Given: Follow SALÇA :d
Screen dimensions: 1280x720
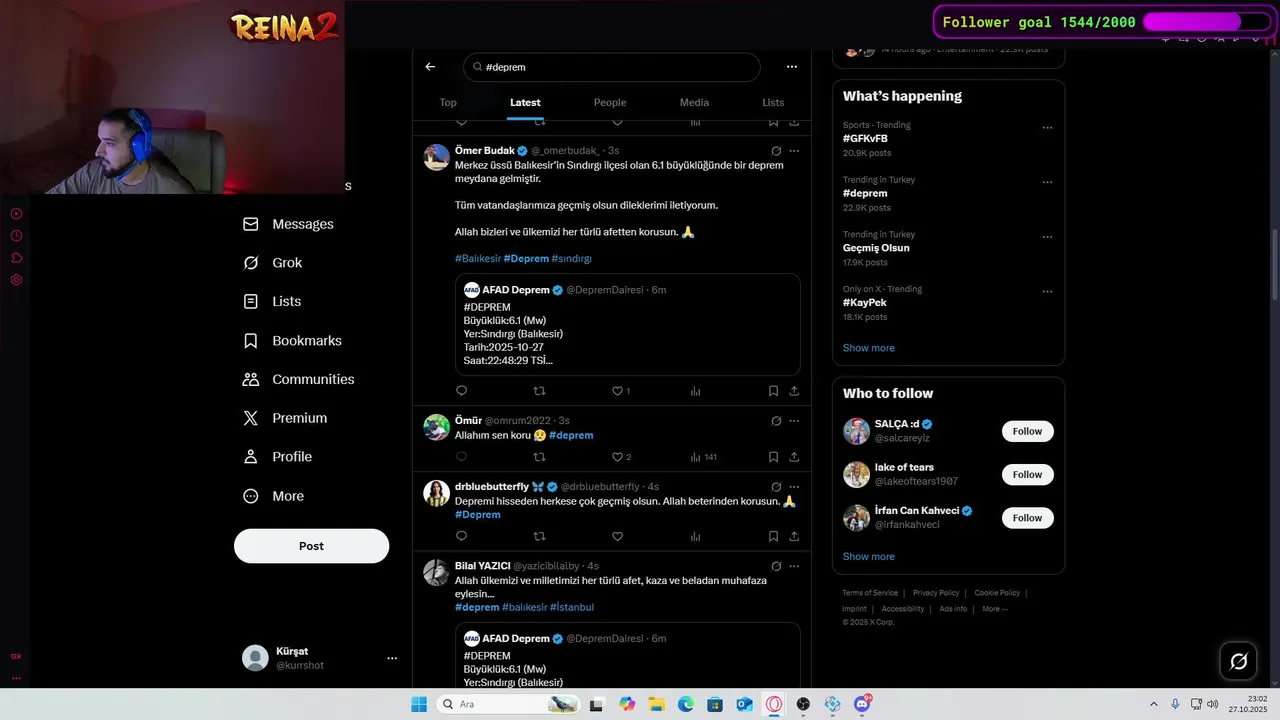Looking at the screenshot, I should [1027, 431].
